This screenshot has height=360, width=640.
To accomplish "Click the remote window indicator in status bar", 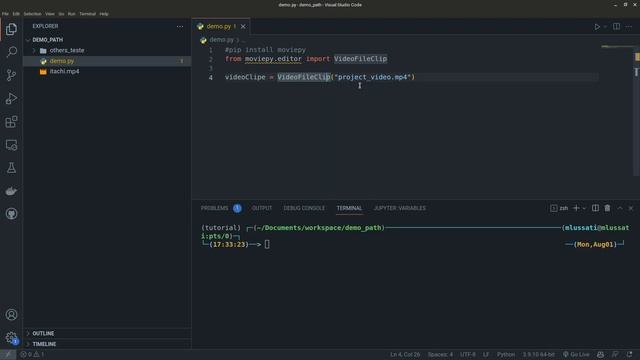I will coord(8,354).
